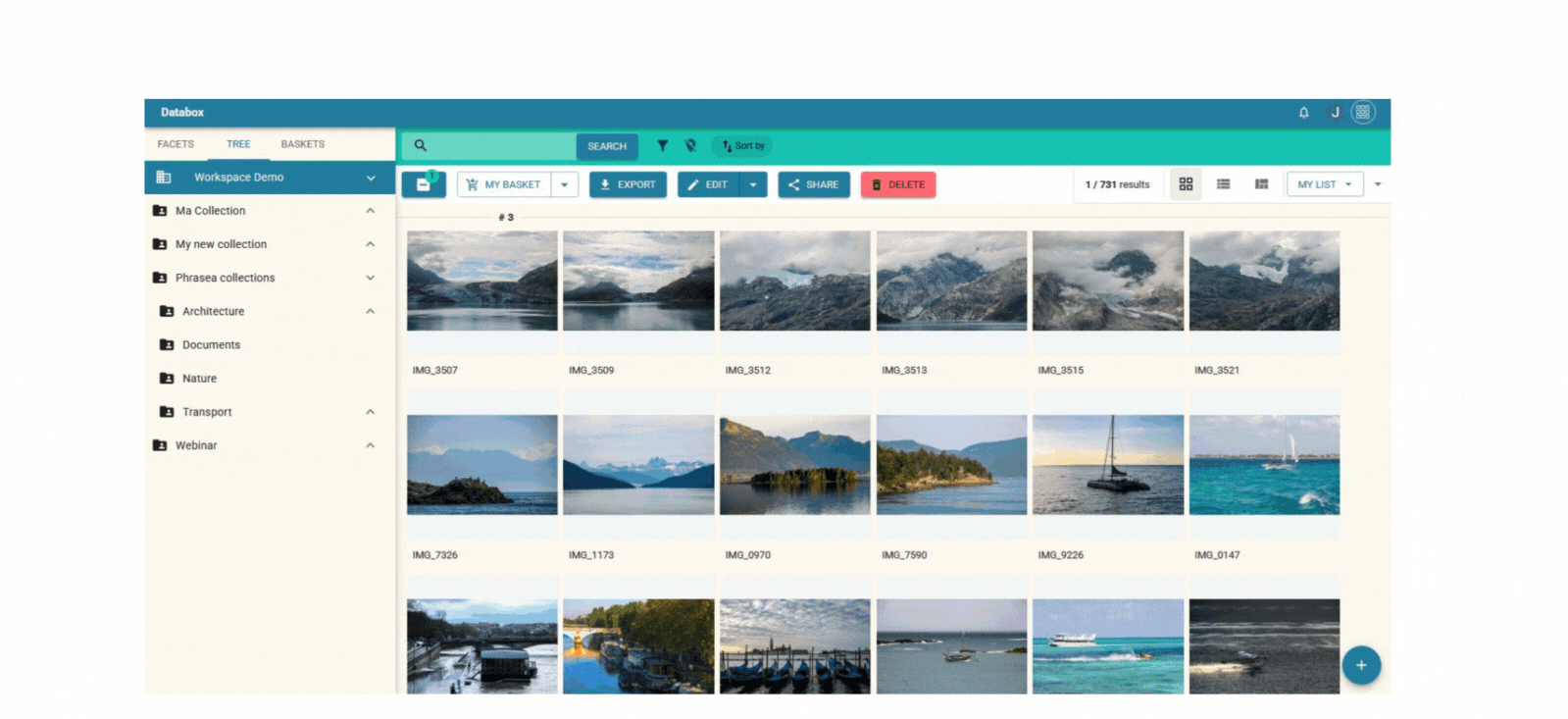Screen dimensions: 1568x719
Task: Select thumbnail IMG_0970
Action: [795, 465]
